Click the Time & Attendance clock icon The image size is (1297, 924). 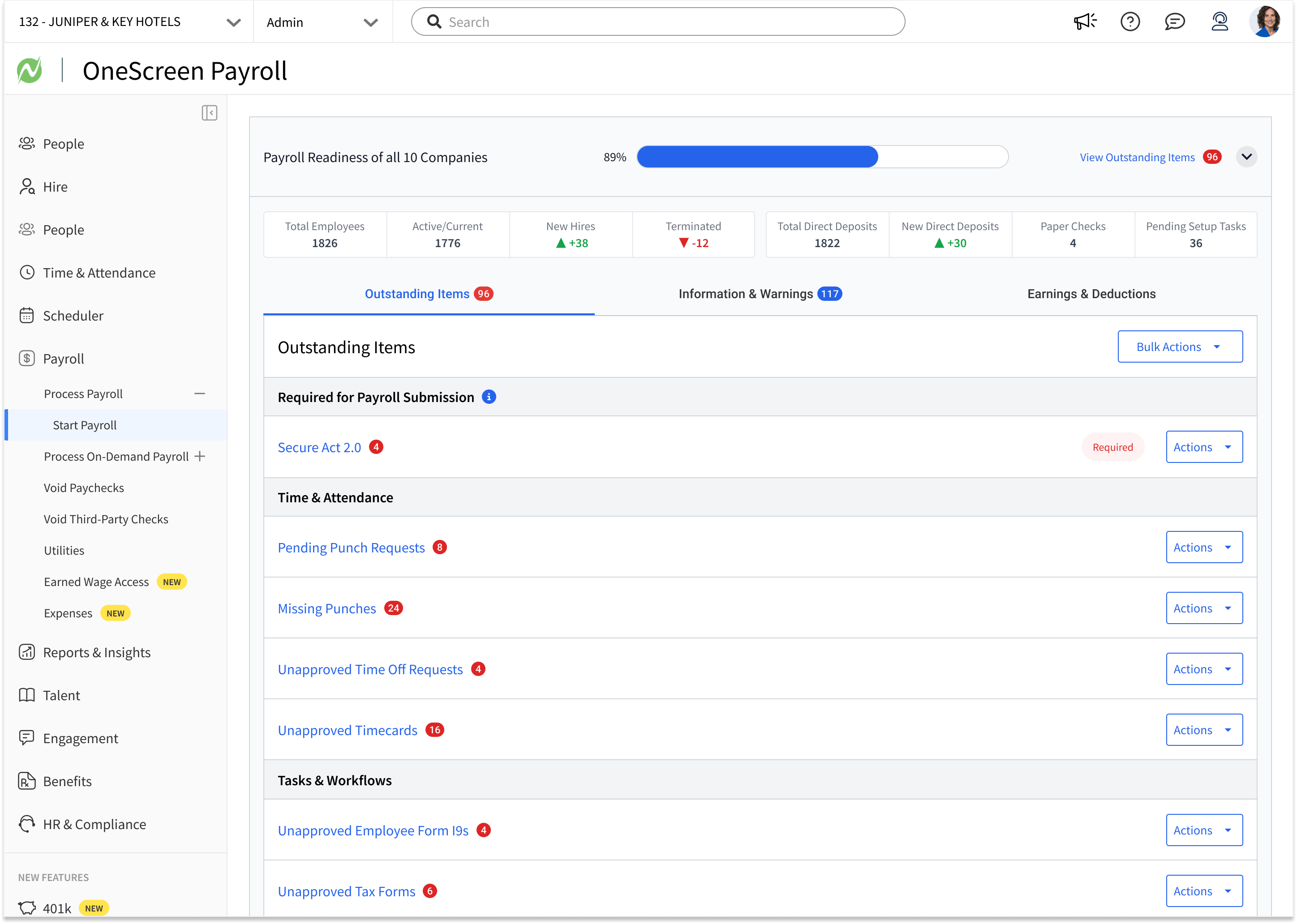27,273
